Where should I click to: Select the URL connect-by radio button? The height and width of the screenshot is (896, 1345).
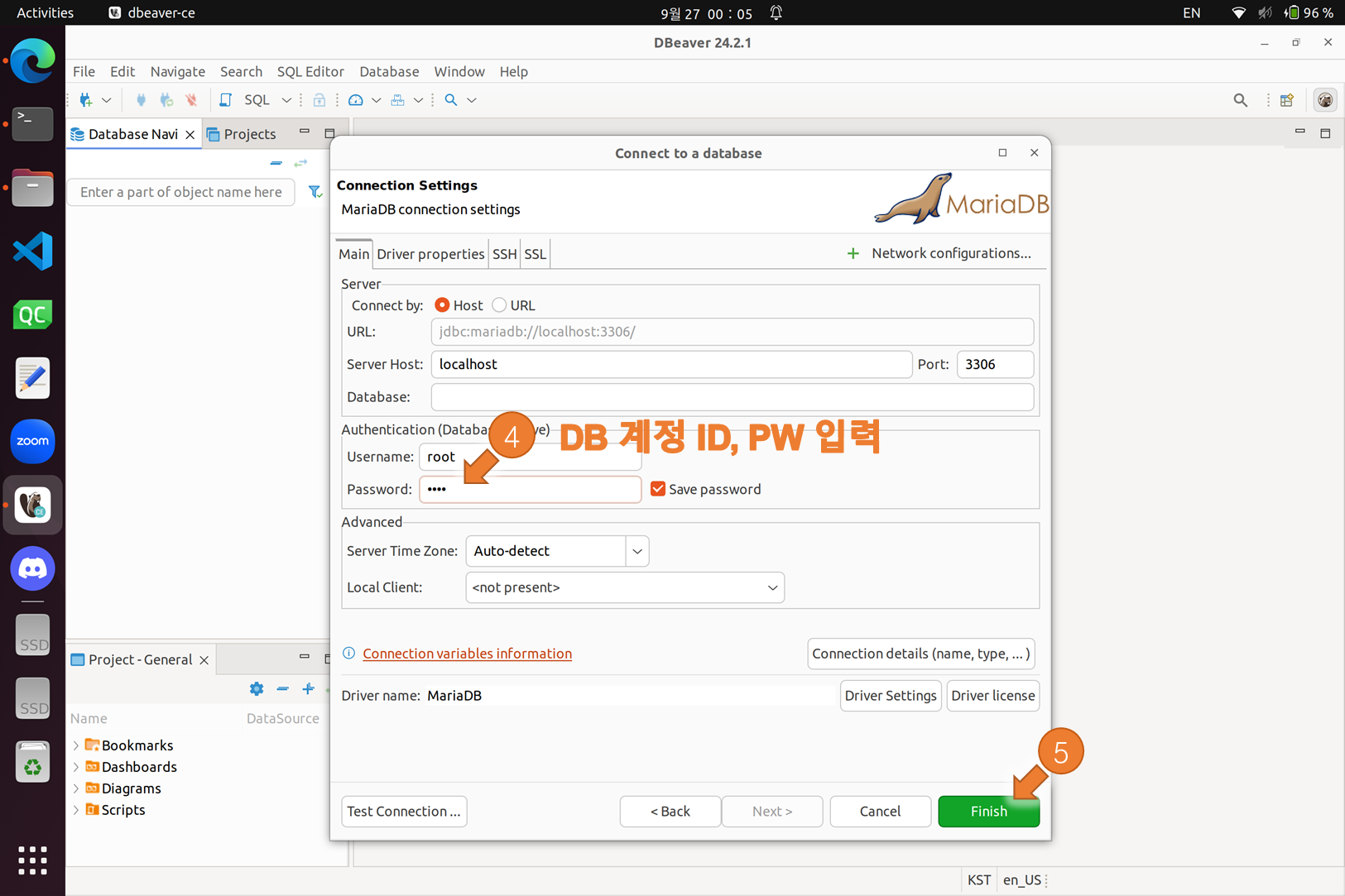pyautogui.click(x=499, y=305)
